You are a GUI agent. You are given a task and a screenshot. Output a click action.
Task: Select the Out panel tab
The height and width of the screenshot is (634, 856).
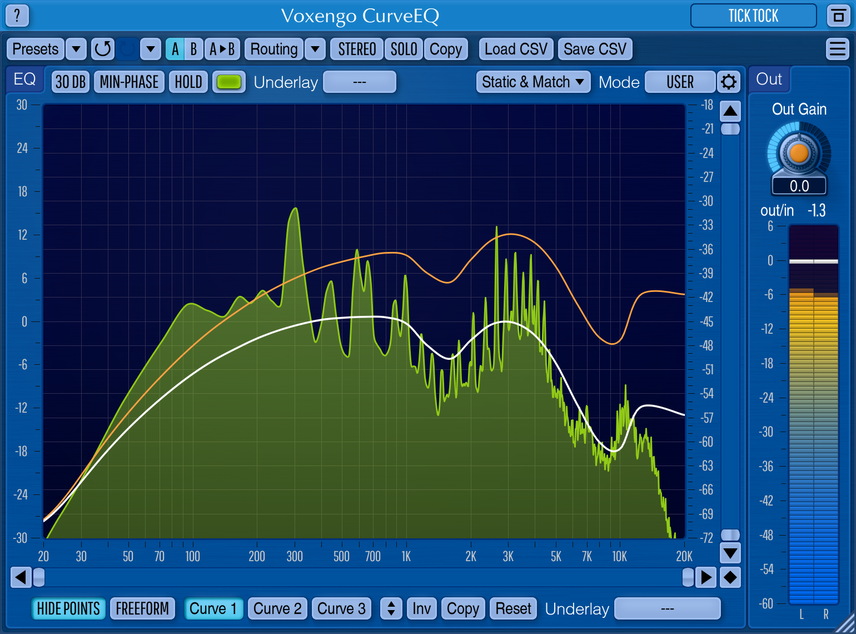tap(769, 80)
